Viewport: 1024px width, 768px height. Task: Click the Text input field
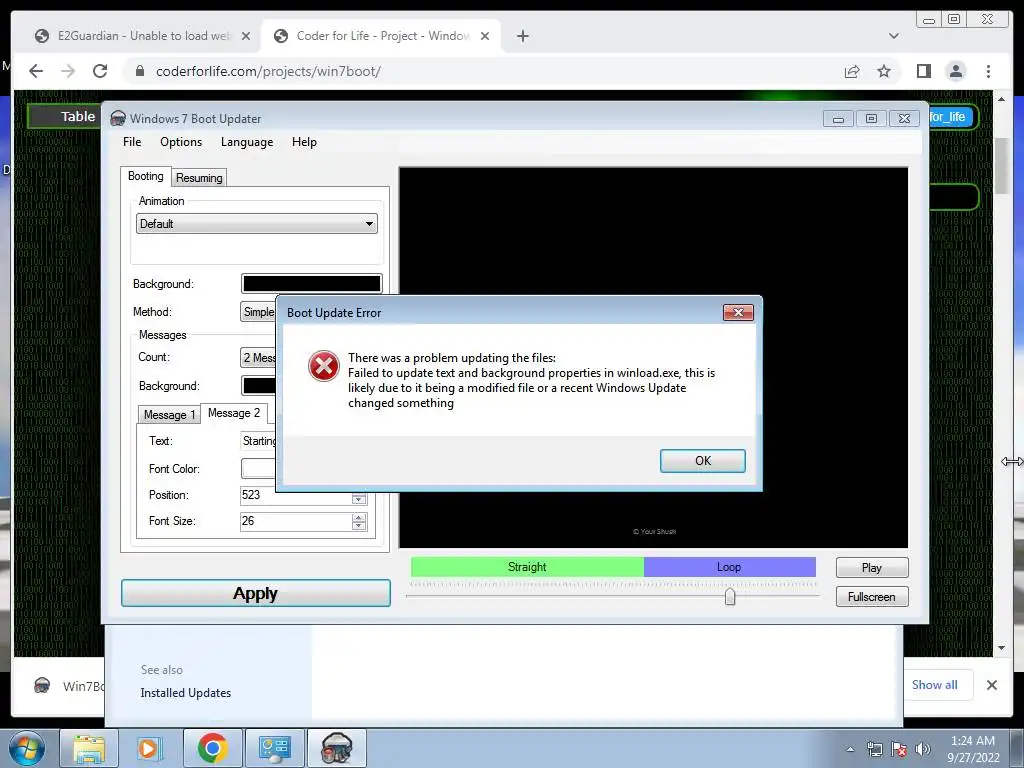259,441
